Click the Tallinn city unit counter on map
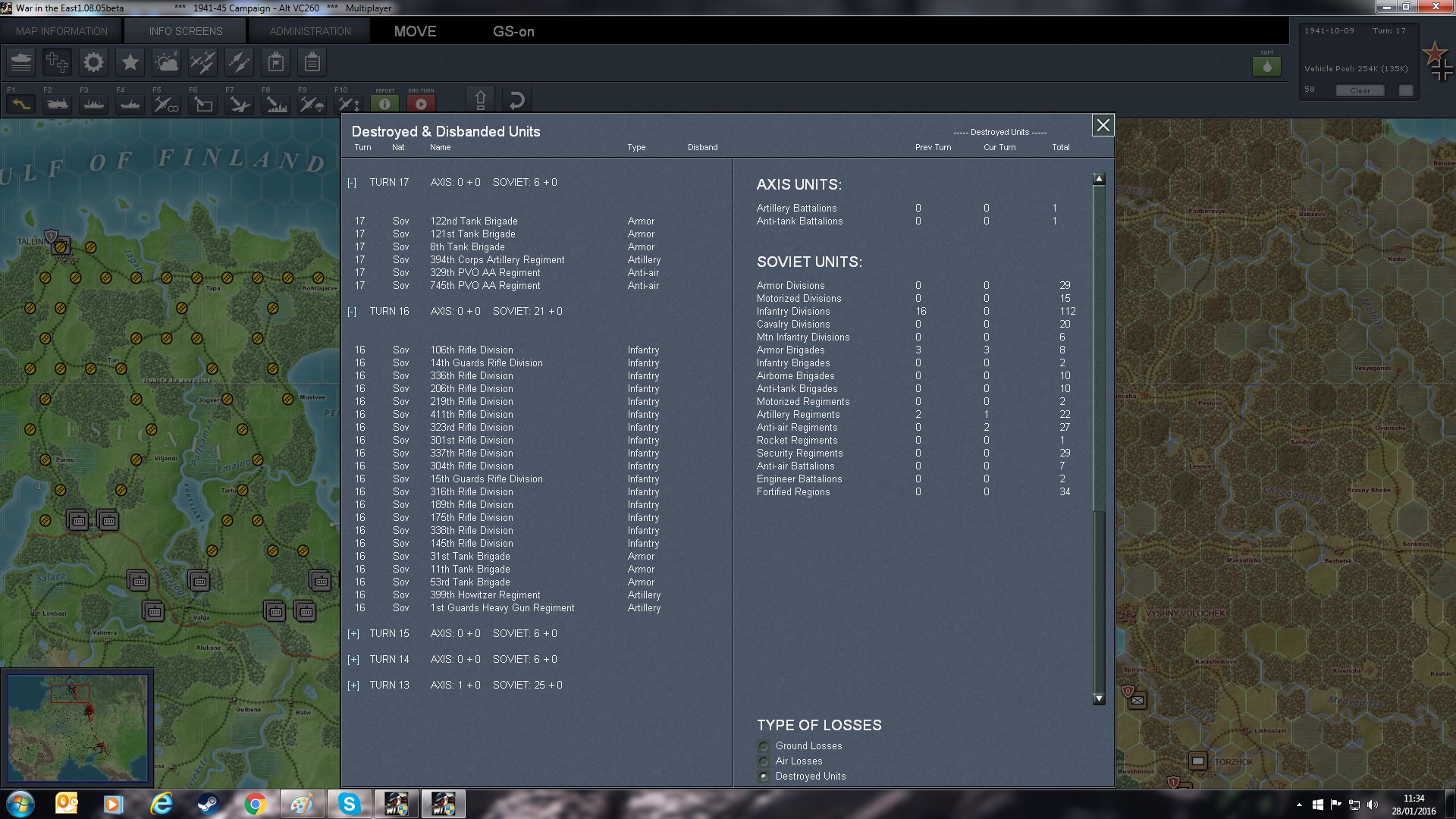Image resolution: width=1456 pixels, height=819 pixels. pos(61,246)
